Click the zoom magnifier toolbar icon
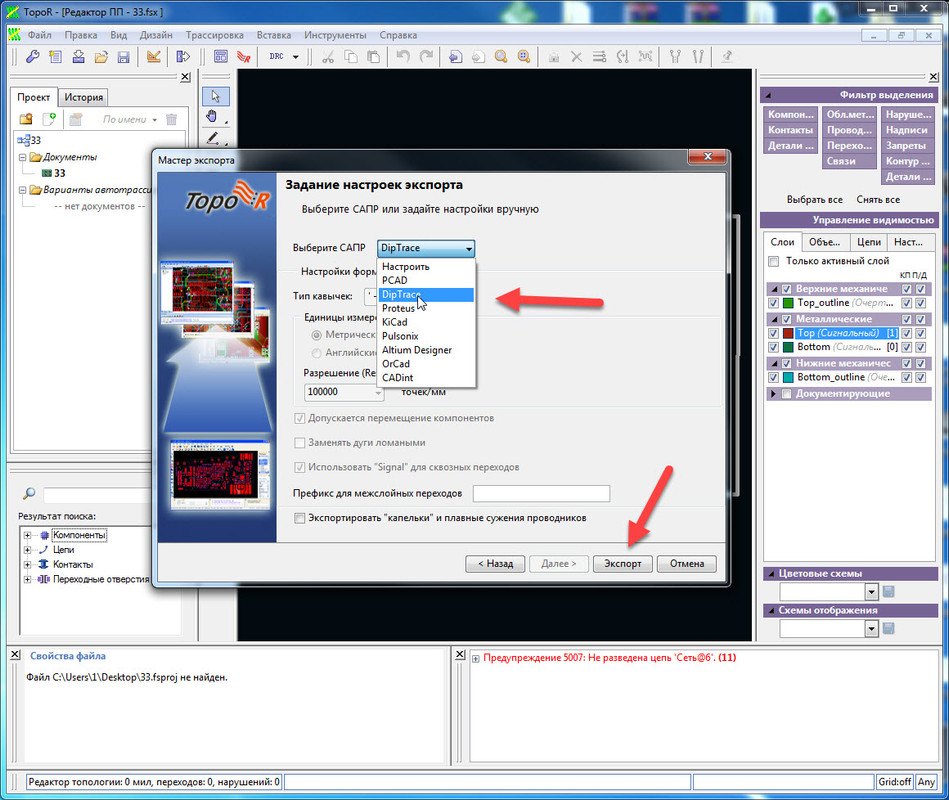 (x=501, y=57)
